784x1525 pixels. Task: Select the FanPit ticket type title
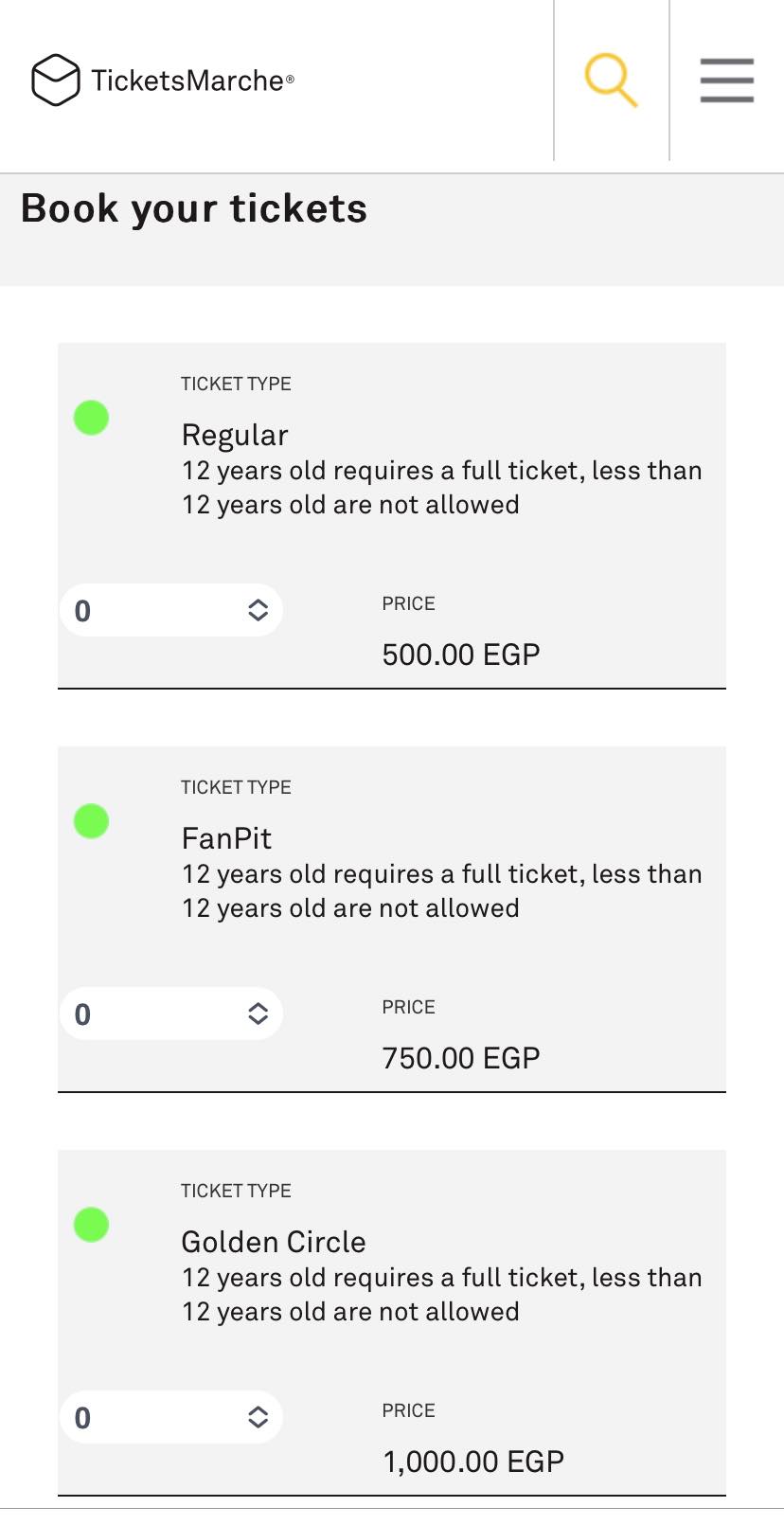226,838
